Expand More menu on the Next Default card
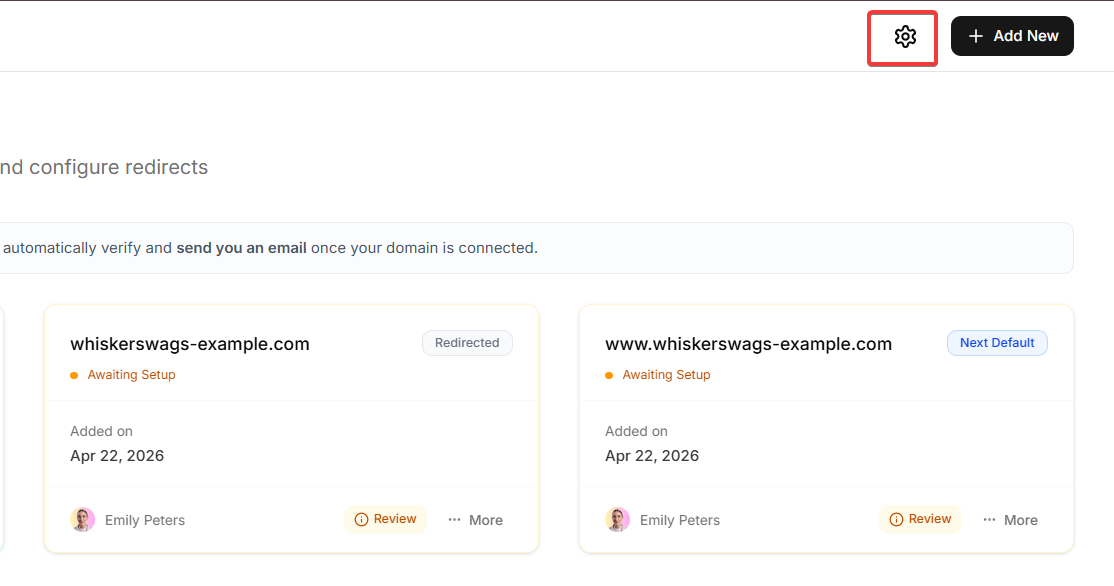This screenshot has width=1114, height=586. click(1011, 520)
